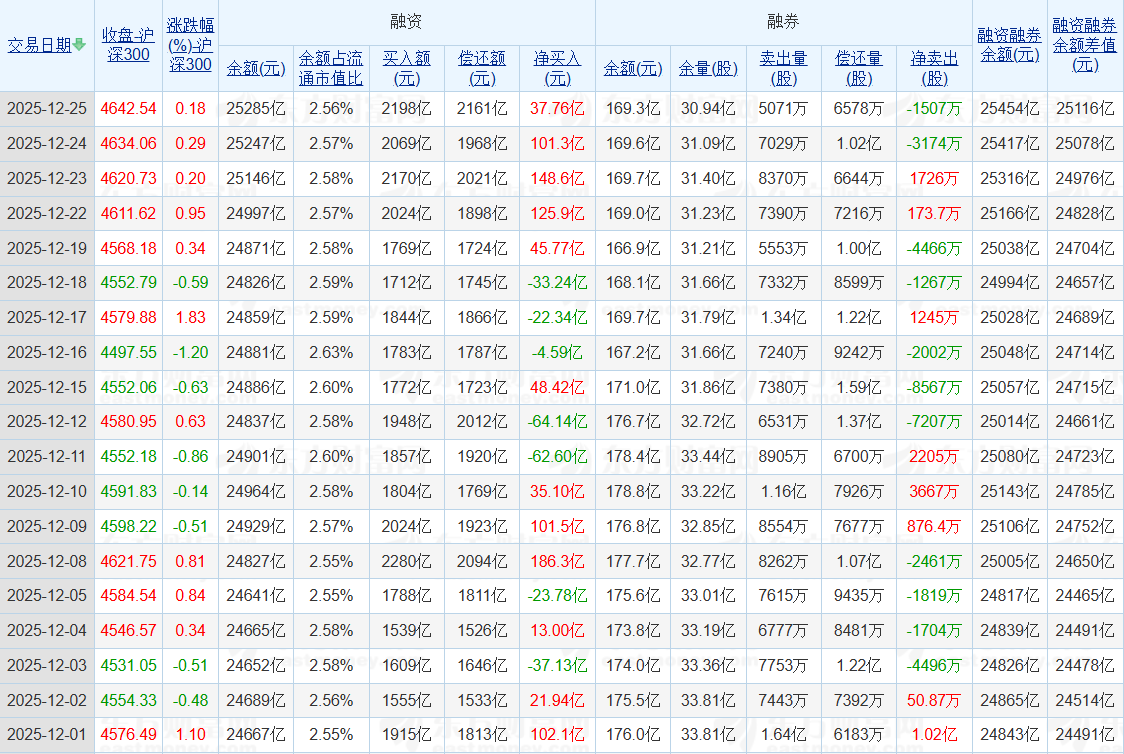Select date cell 2025-12-18
The height and width of the screenshot is (754, 1124).
point(47,282)
